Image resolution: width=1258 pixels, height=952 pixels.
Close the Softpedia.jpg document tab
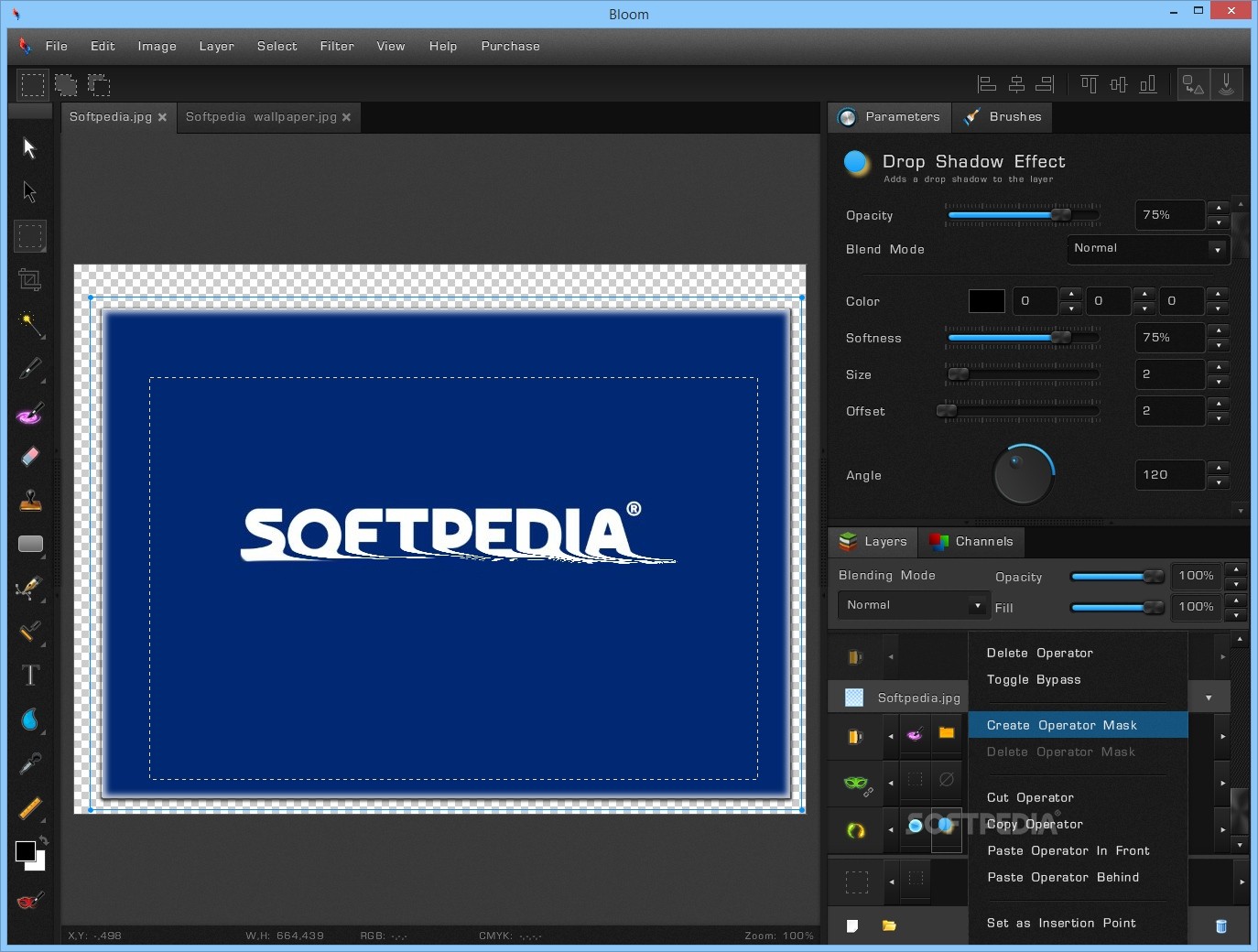tap(162, 117)
